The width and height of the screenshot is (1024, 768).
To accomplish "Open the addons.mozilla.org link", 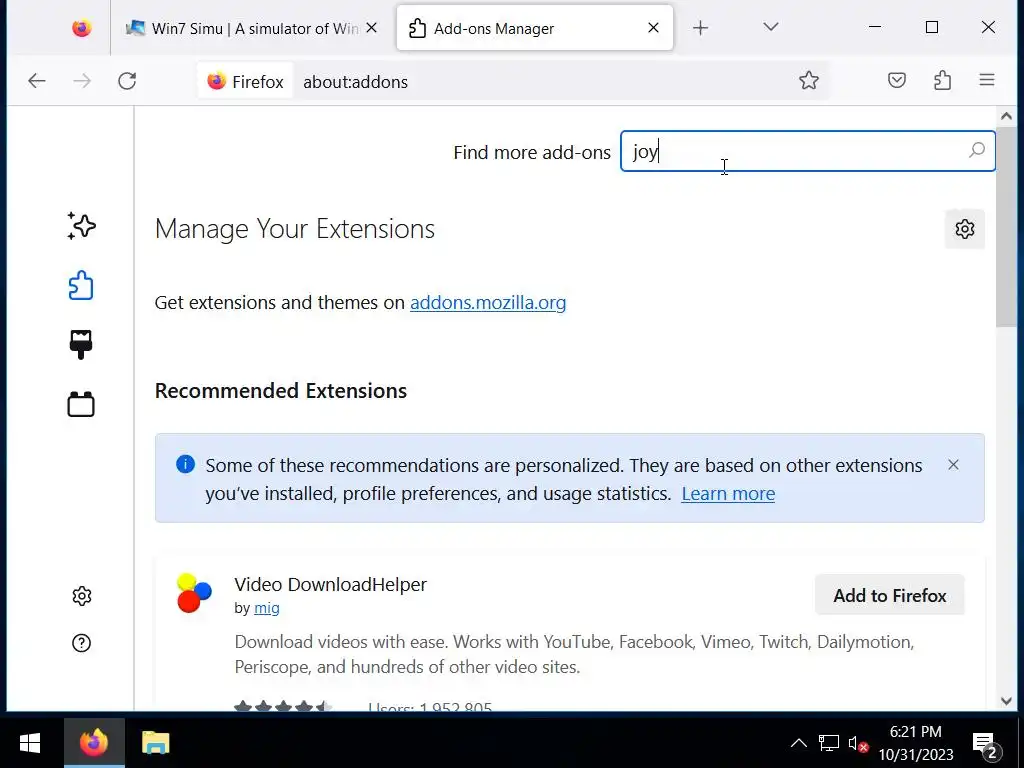I will [488, 302].
